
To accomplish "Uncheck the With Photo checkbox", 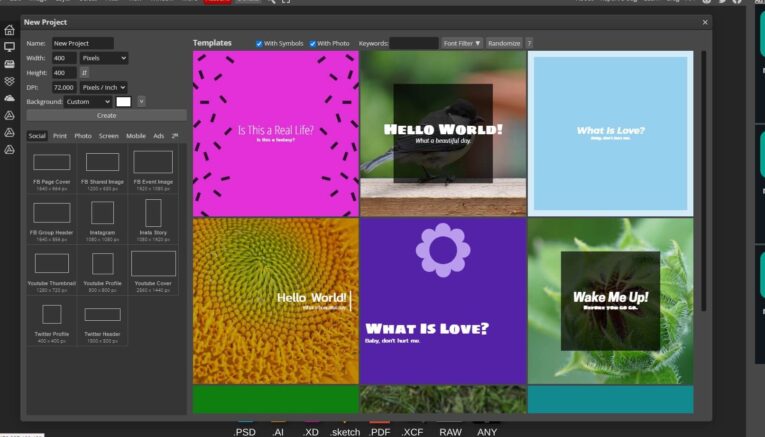I will coord(312,44).
